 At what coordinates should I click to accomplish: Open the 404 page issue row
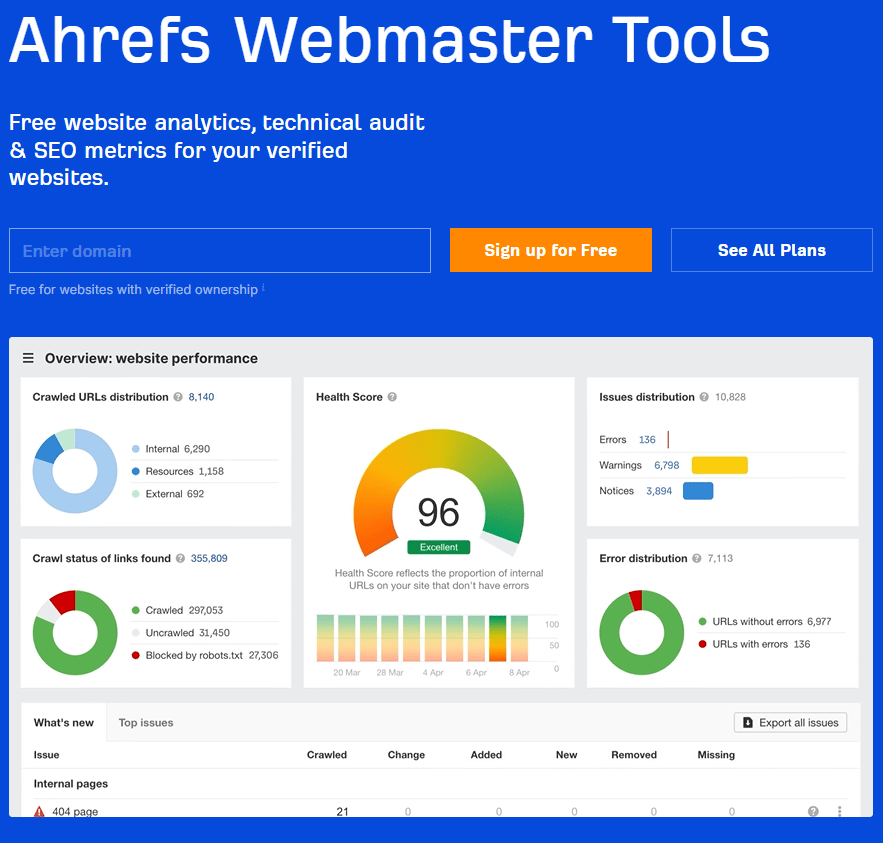[x=441, y=809]
